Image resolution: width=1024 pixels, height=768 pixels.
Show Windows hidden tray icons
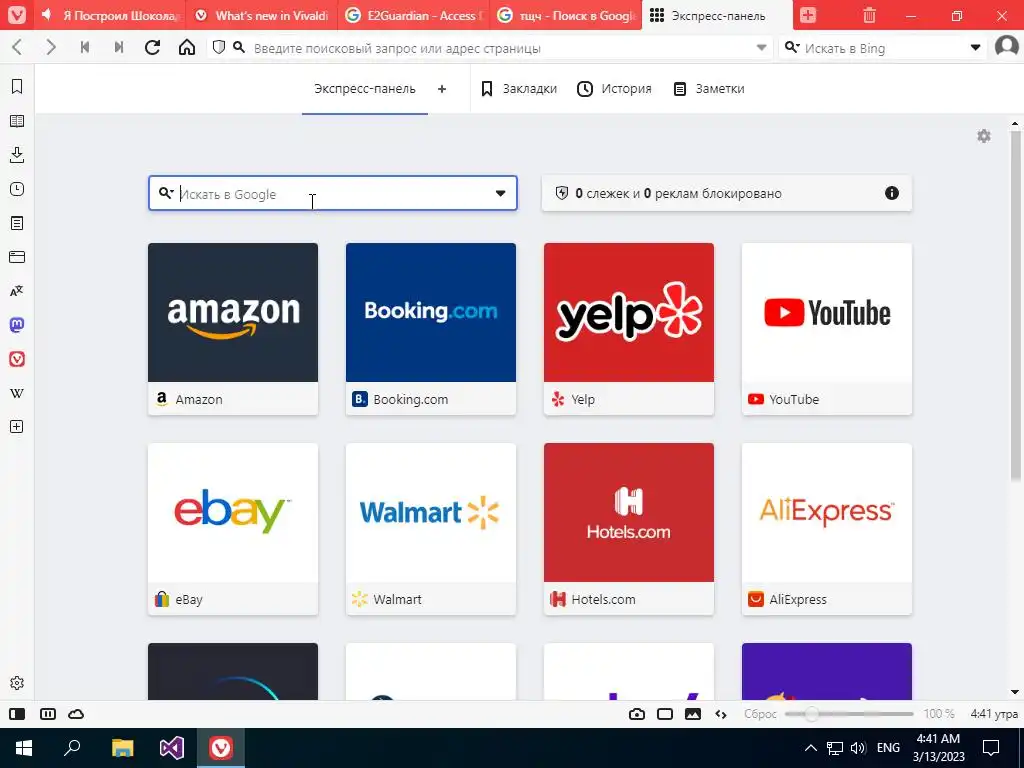click(810, 748)
